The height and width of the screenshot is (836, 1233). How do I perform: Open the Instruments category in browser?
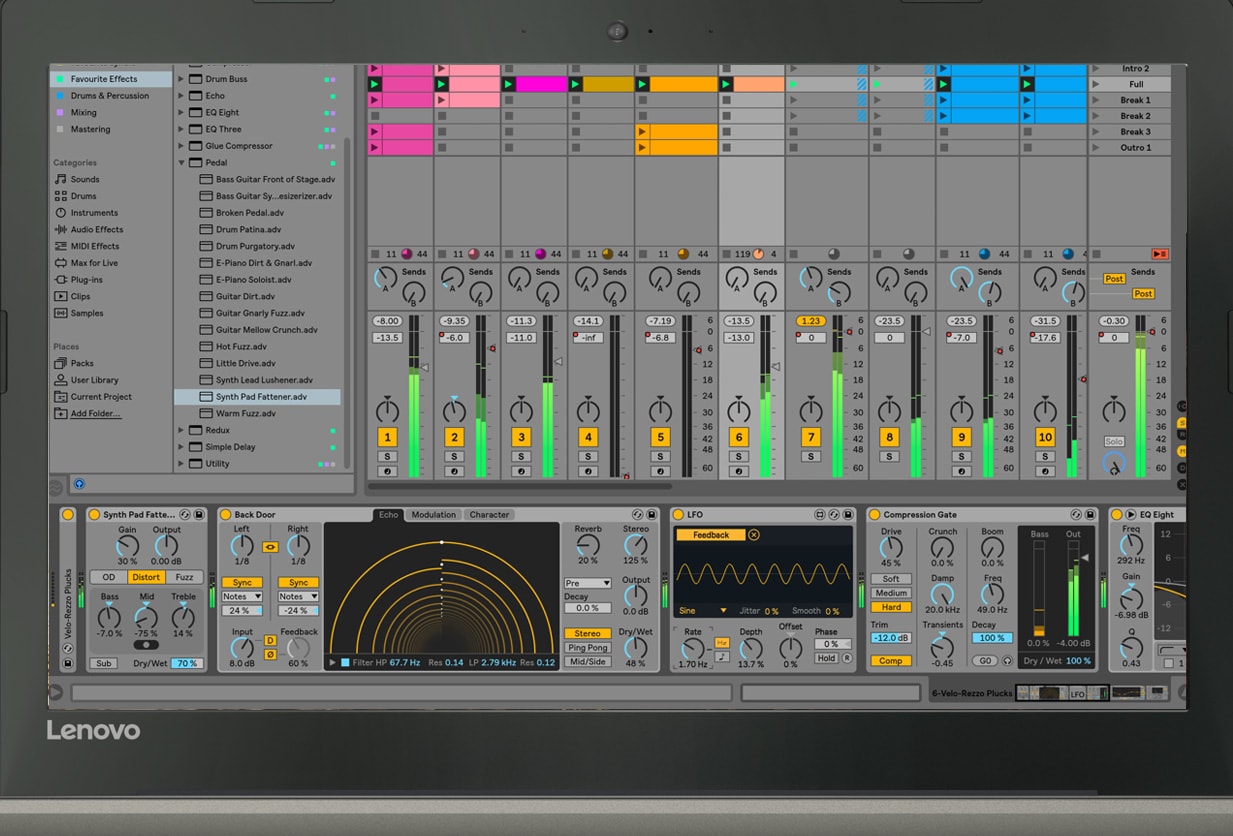93,213
